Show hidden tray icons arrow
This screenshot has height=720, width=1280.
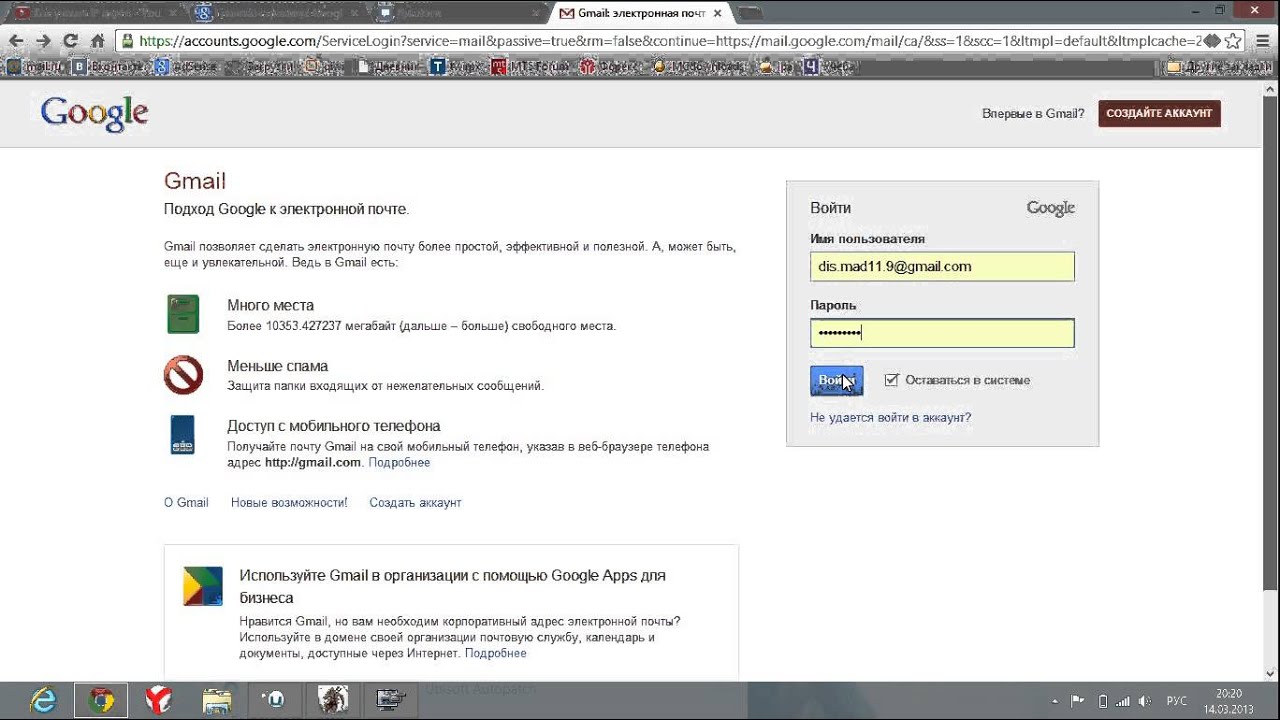click(x=1055, y=701)
